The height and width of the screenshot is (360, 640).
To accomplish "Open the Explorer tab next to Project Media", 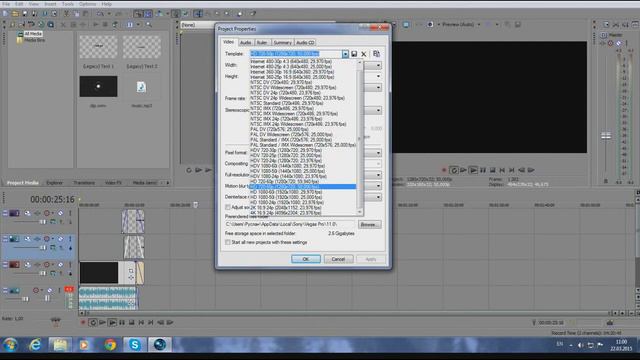I will 54,183.
